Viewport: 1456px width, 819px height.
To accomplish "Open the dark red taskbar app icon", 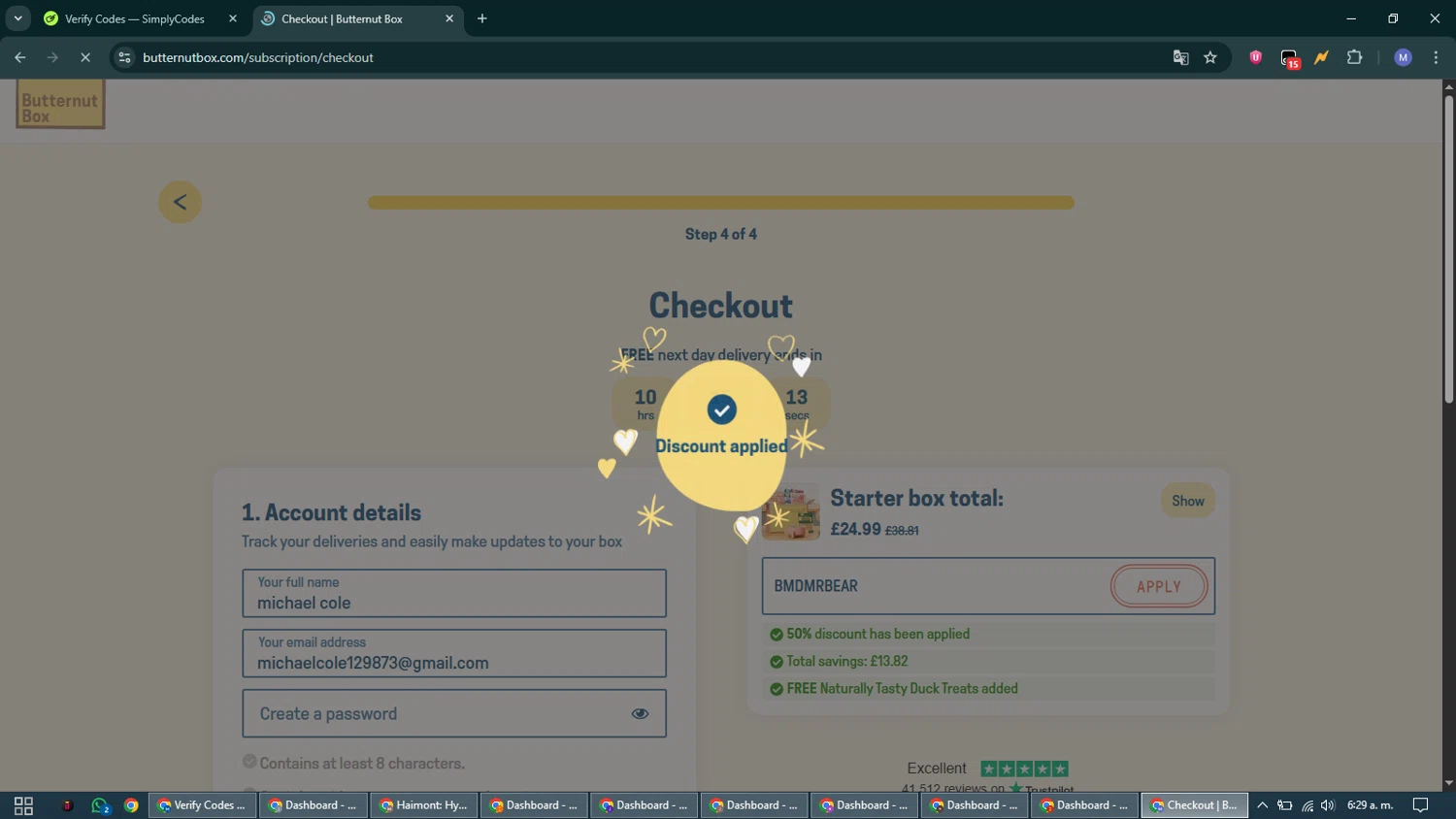I will (67, 805).
